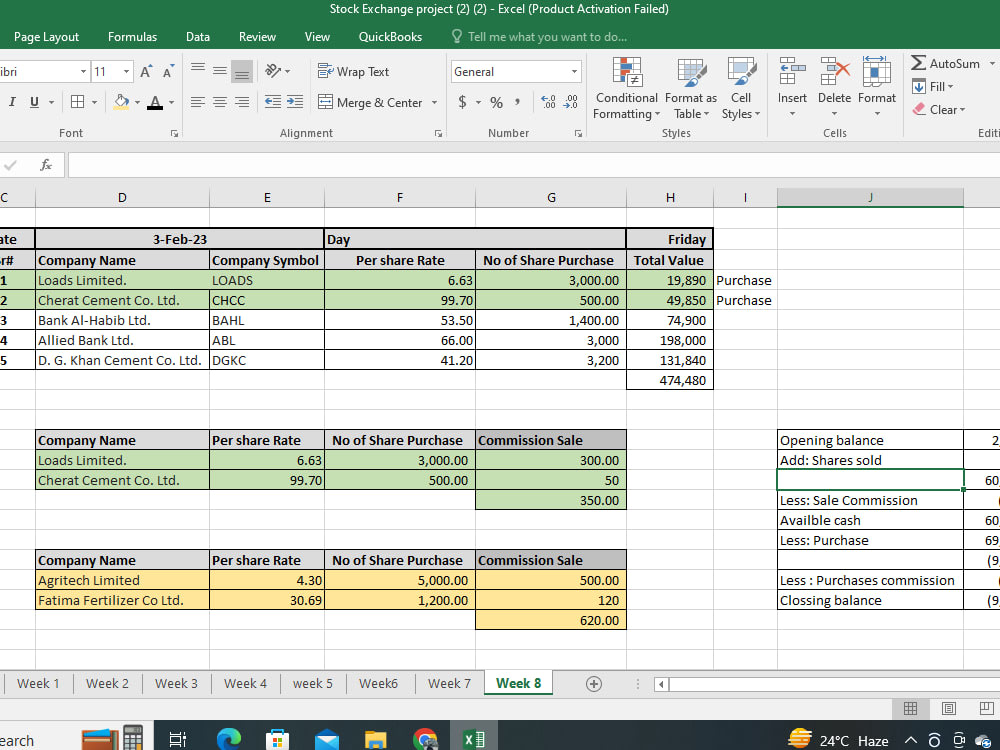Viewport: 1000px width, 750px height.
Task: Switch to the Week 7 sheet
Action: click(x=449, y=684)
